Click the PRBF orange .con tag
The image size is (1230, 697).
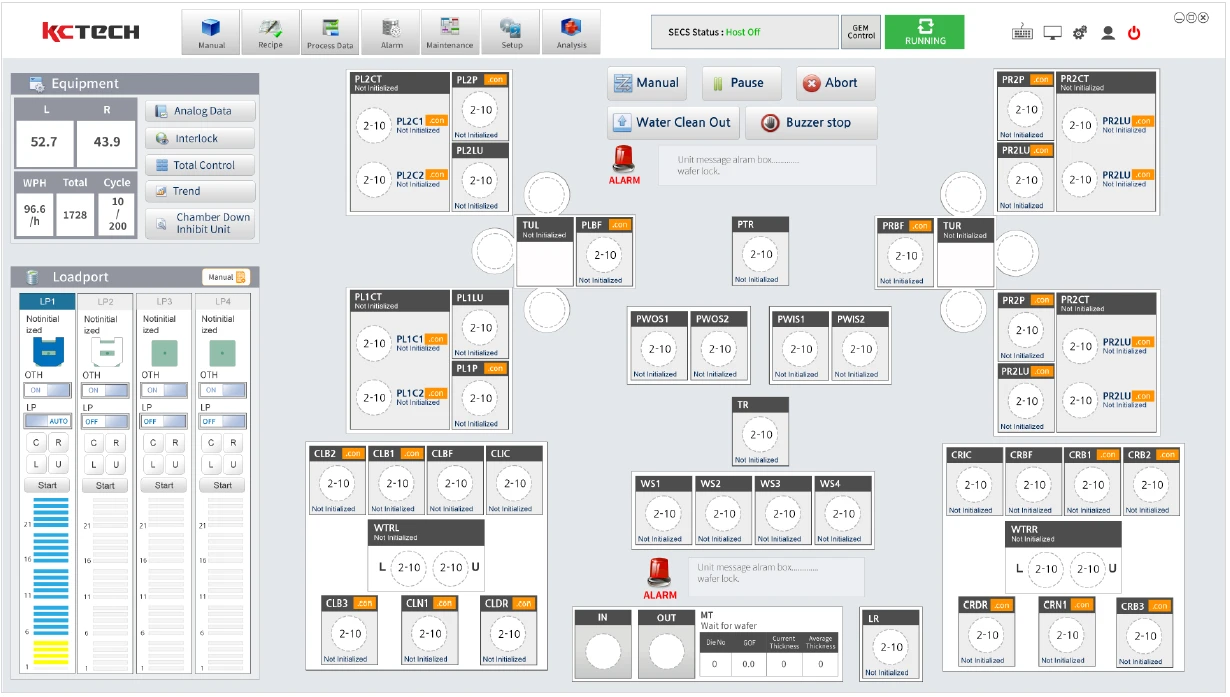click(x=920, y=226)
